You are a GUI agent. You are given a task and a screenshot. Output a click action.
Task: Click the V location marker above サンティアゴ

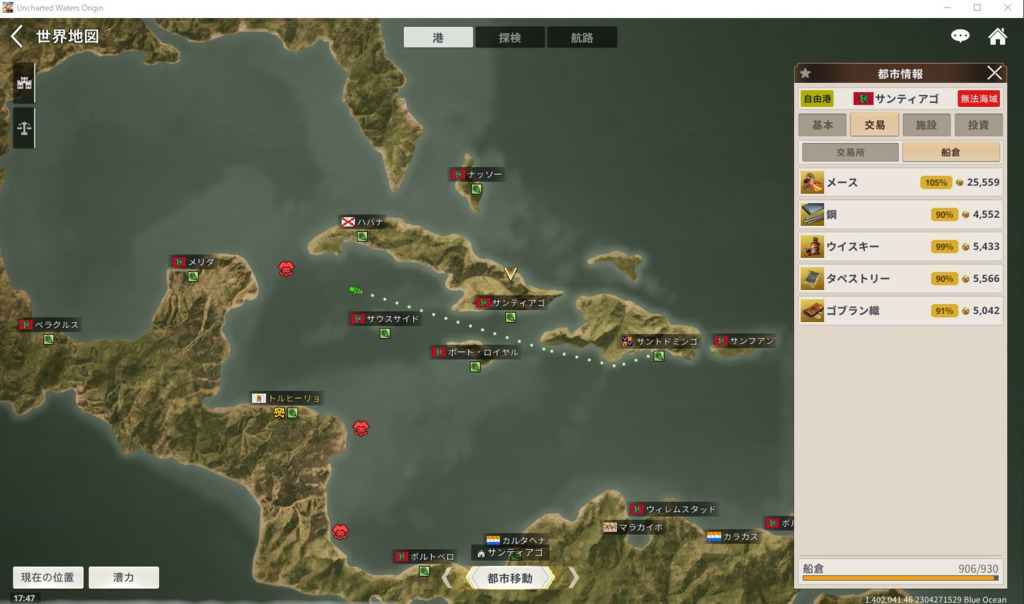(x=511, y=274)
